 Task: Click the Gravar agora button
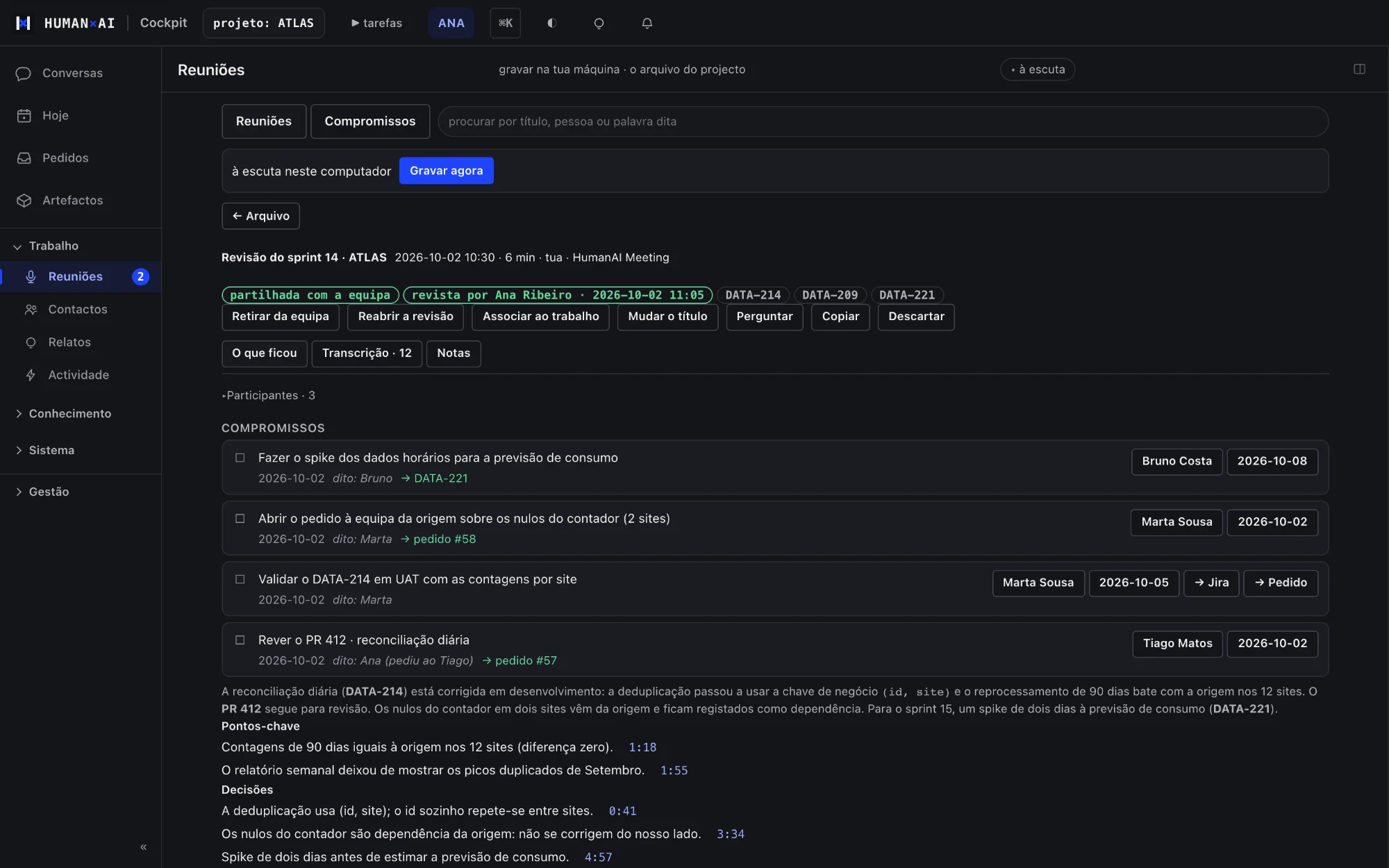(447, 171)
